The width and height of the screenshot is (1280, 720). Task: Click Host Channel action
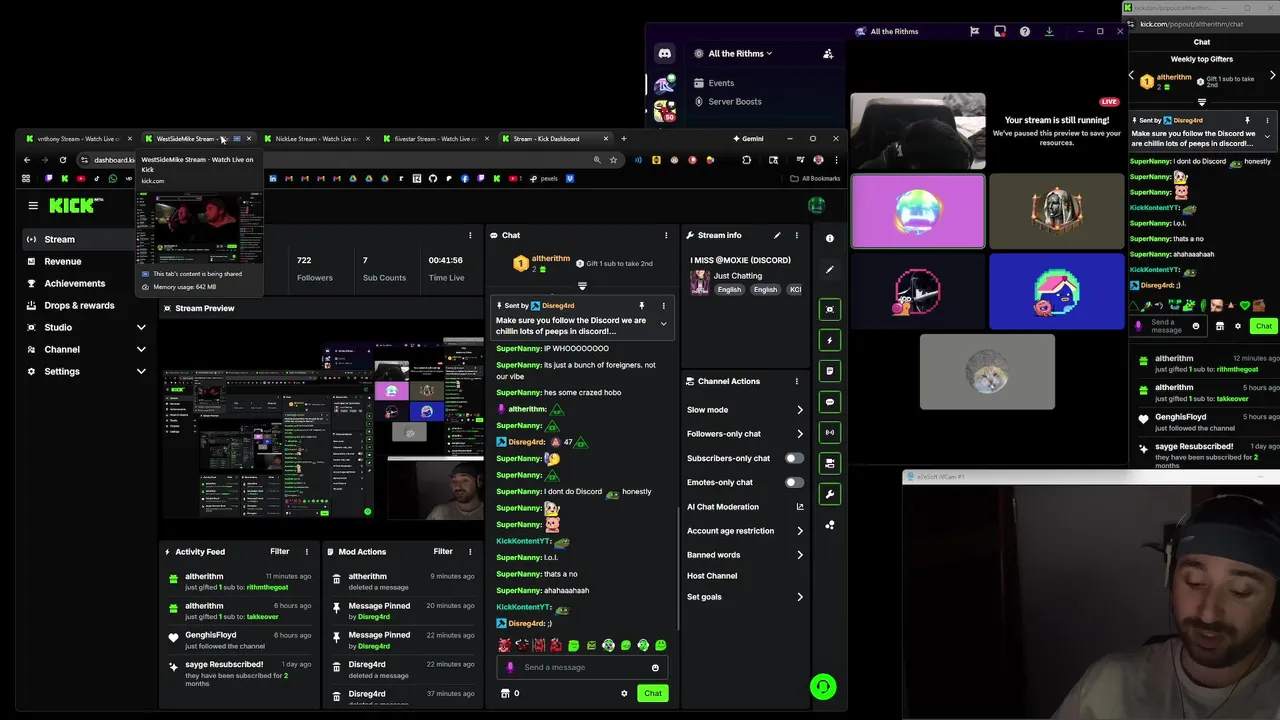(712, 576)
